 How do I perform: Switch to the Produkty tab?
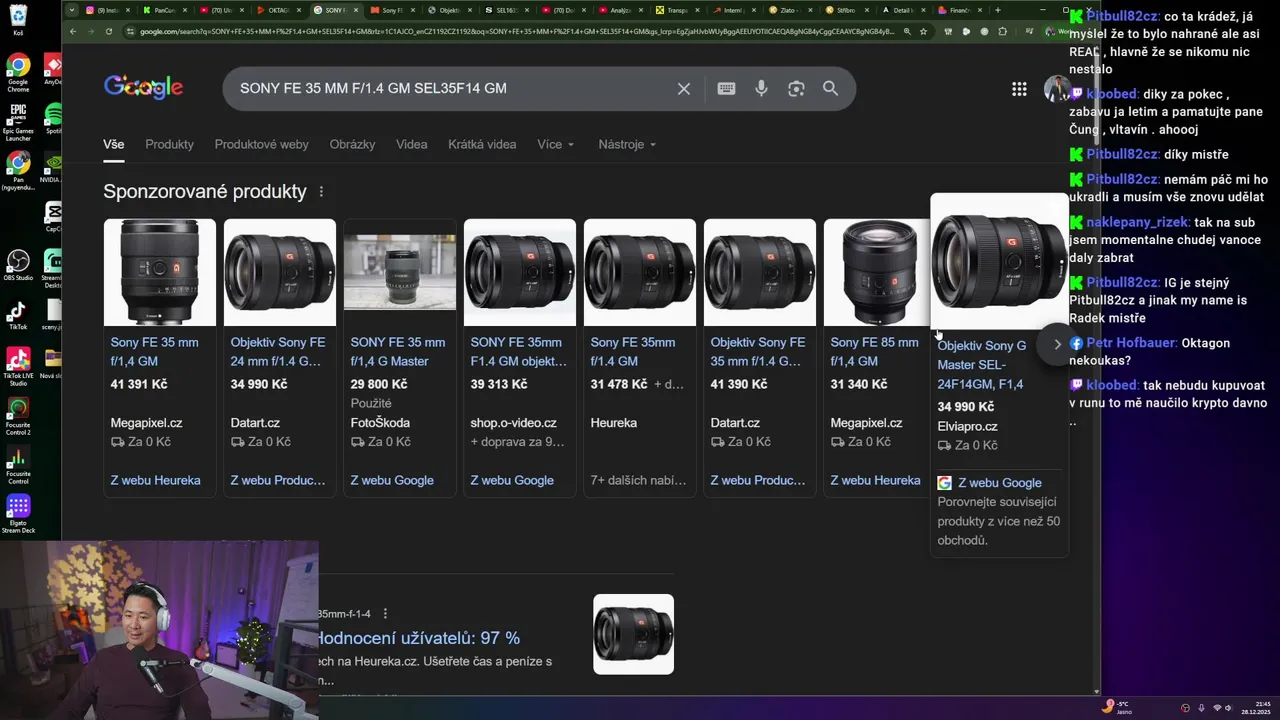click(x=169, y=144)
